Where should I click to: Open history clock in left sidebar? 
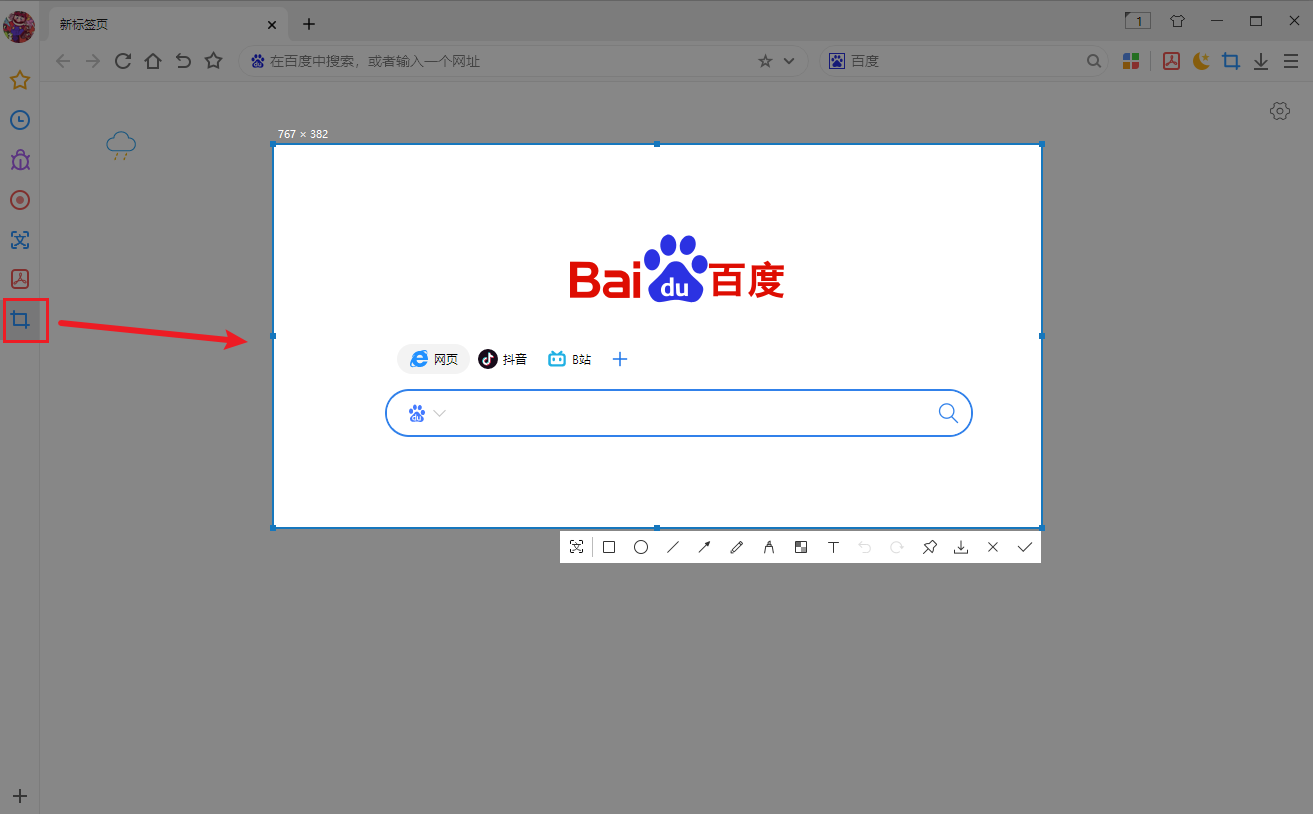click(x=20, y=120)
